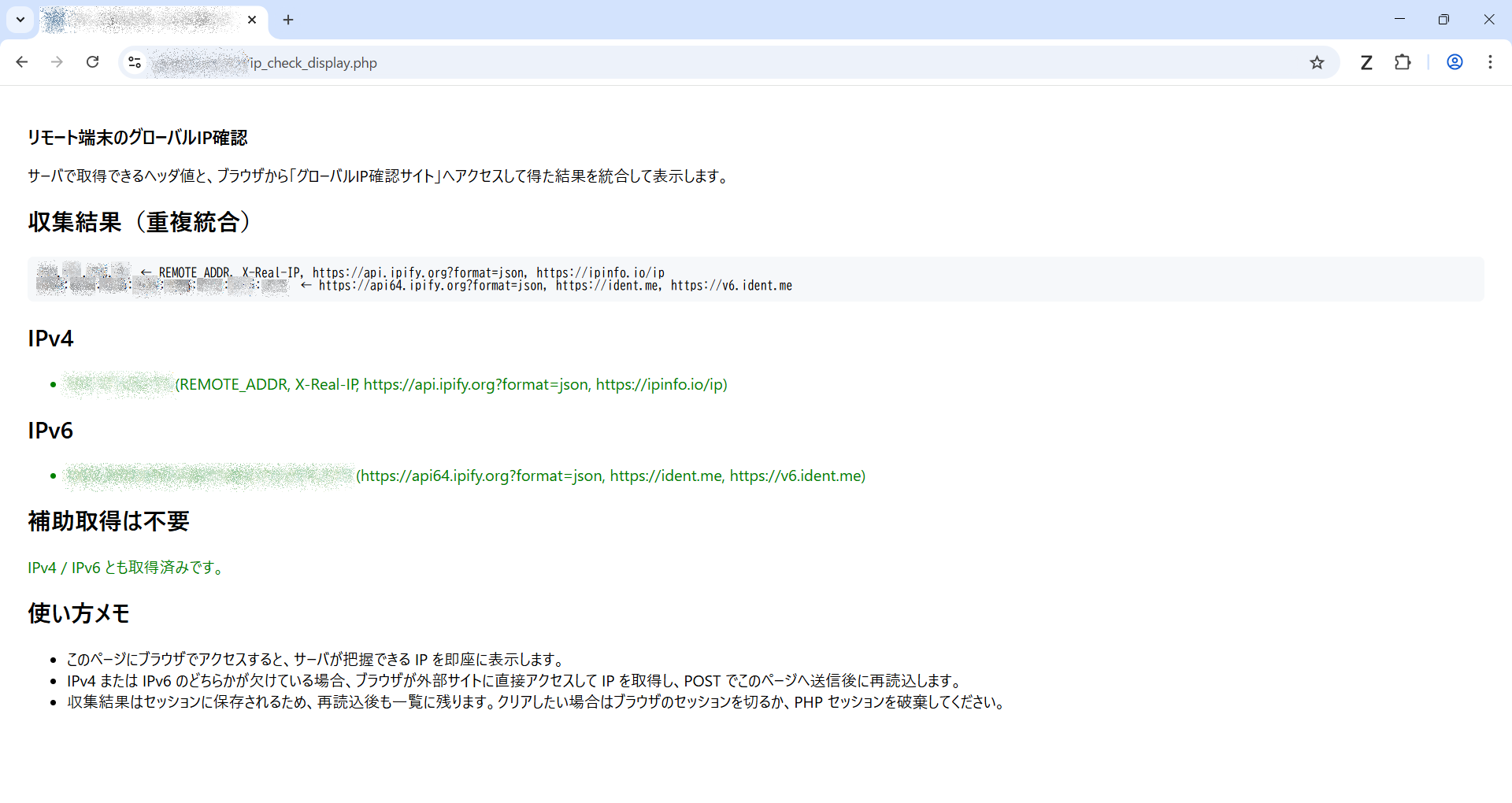Click the back navigation arrow

click(21, 62)
